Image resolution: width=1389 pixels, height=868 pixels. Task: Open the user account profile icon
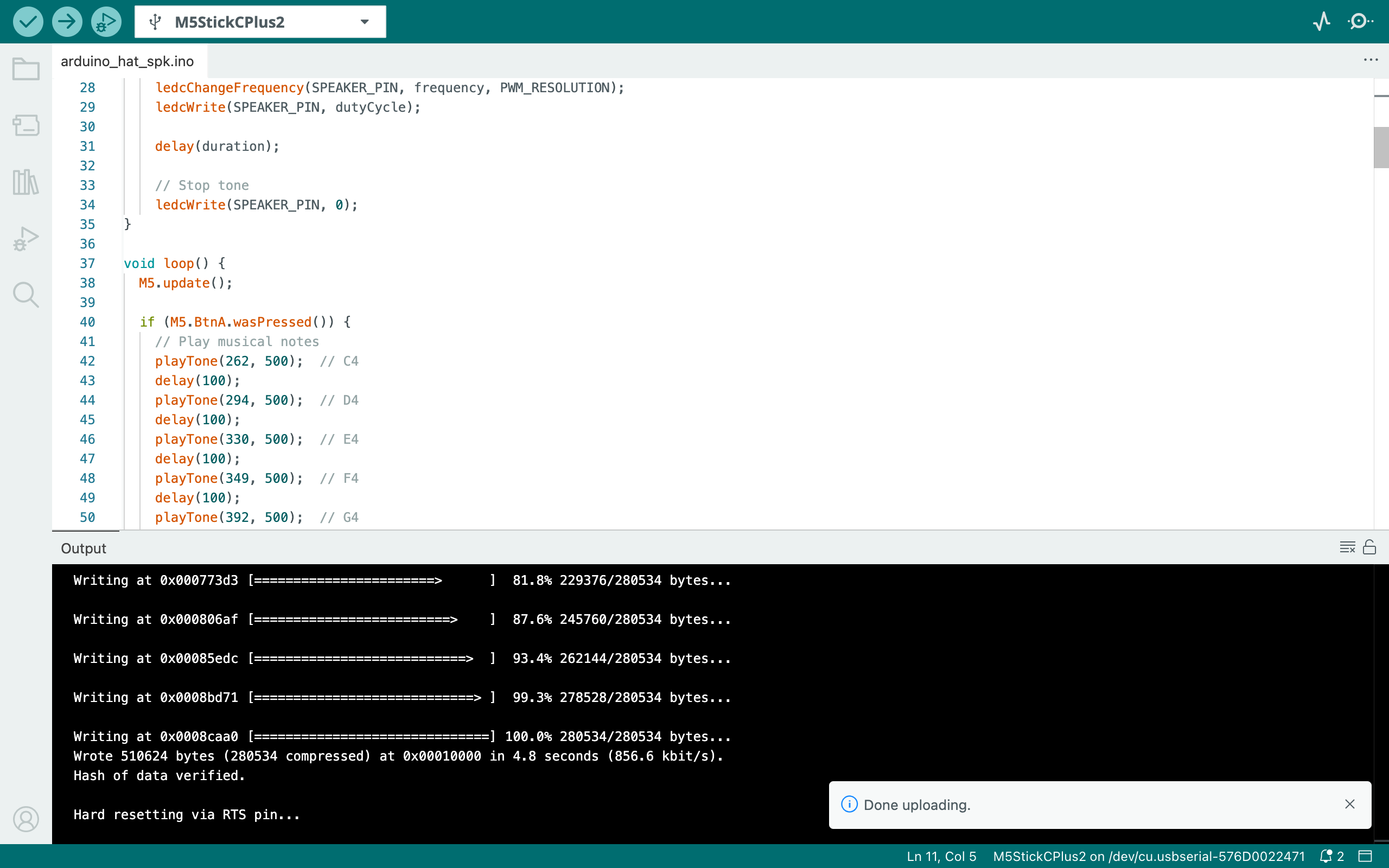(x=26, y=819)
